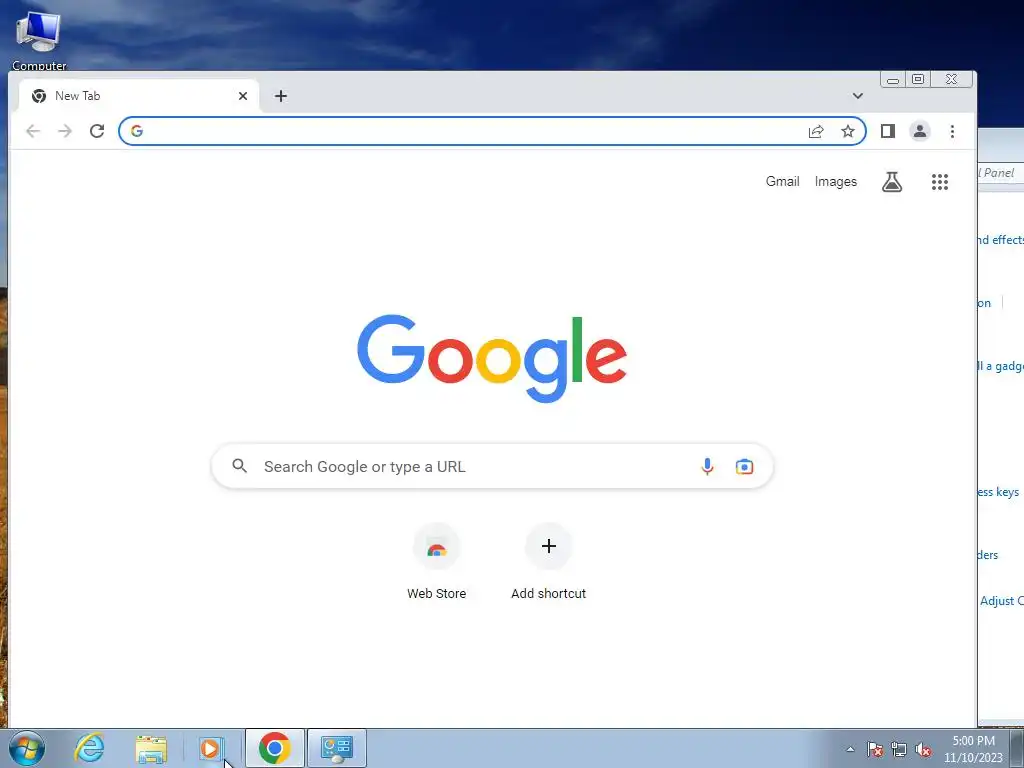Open Windows Explorer from the taskbar
The height and width of the screenshot is (768, 1024).
[x=151, y=748]
